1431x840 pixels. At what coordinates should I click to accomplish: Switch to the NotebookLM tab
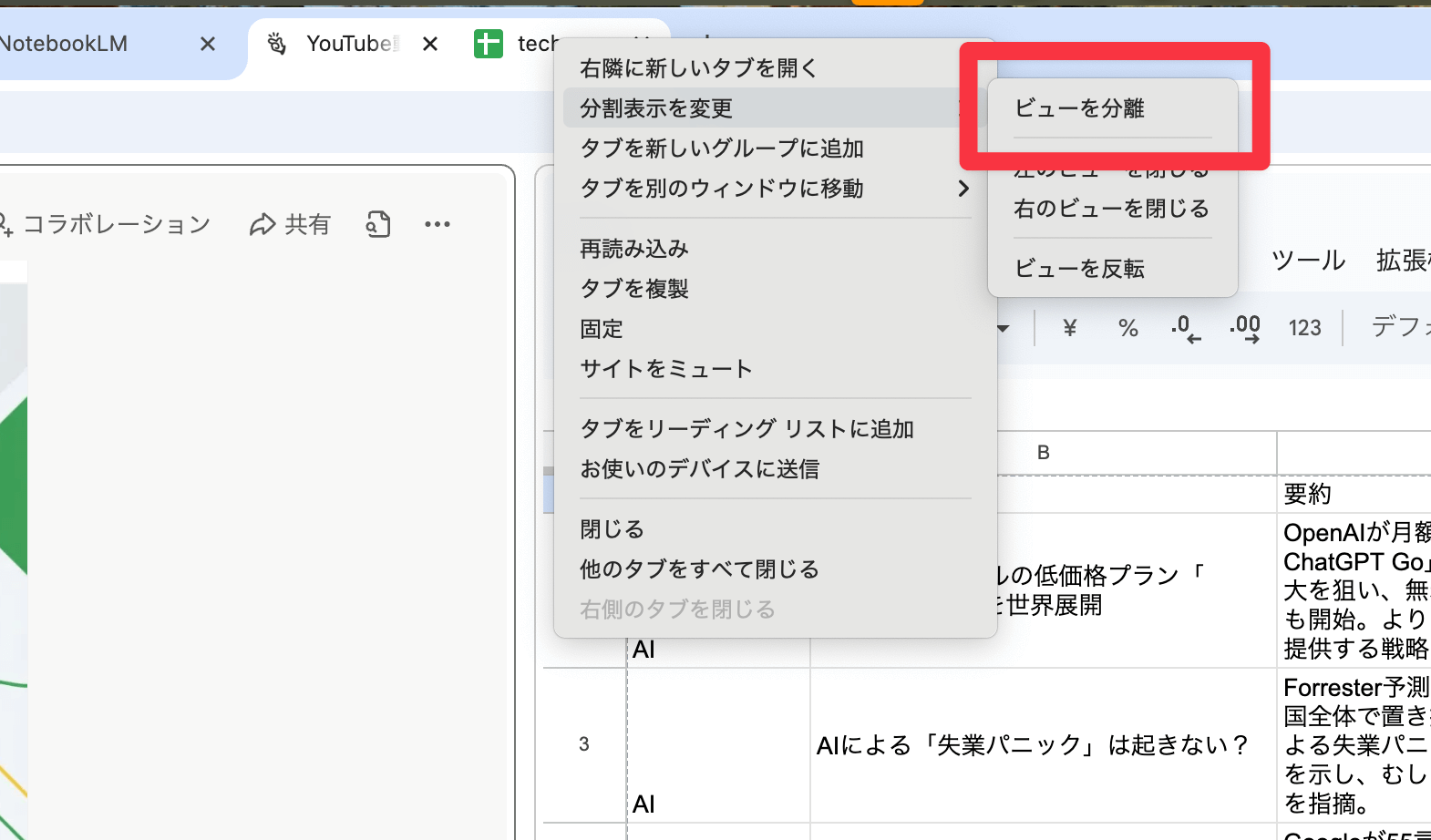pyautogui.click(x=64, y=44)
